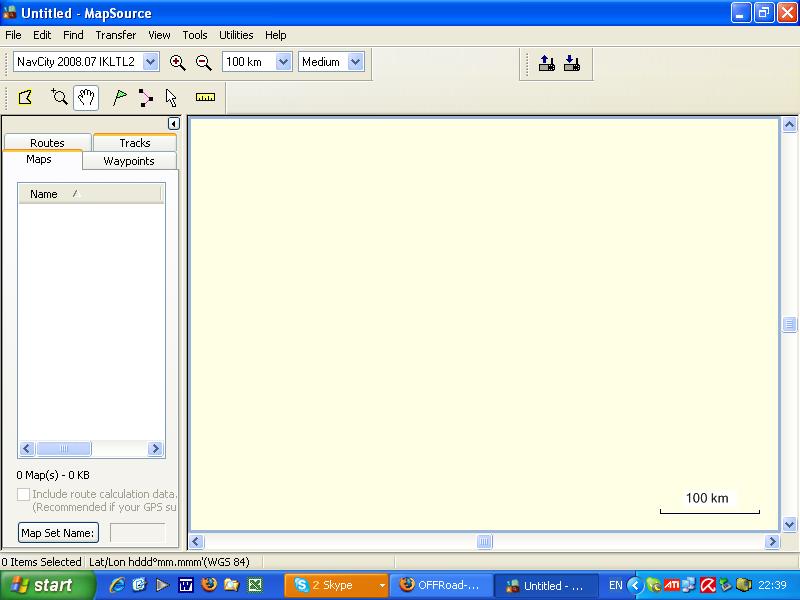Select the Map tool icon
800x600 pixels.
[x=26, y=97]
